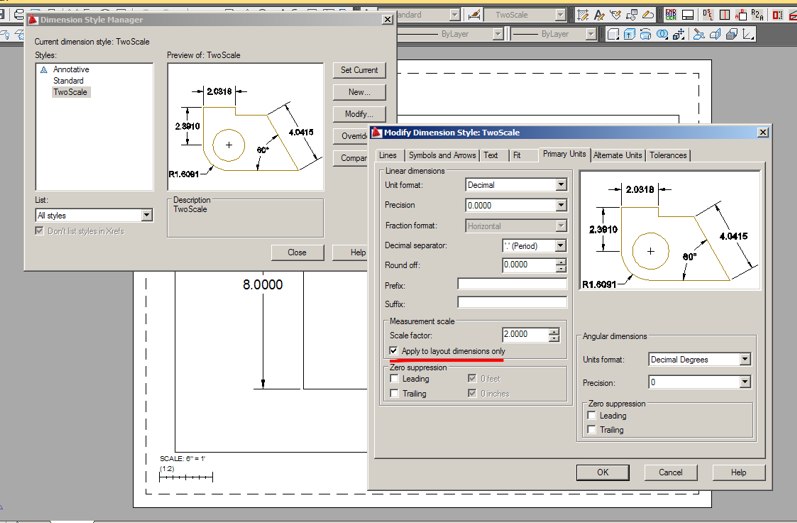The width and height of the screenshot is (797, 523).
Task: Select Annotative in the Styles list
Action: click(71, 70)
